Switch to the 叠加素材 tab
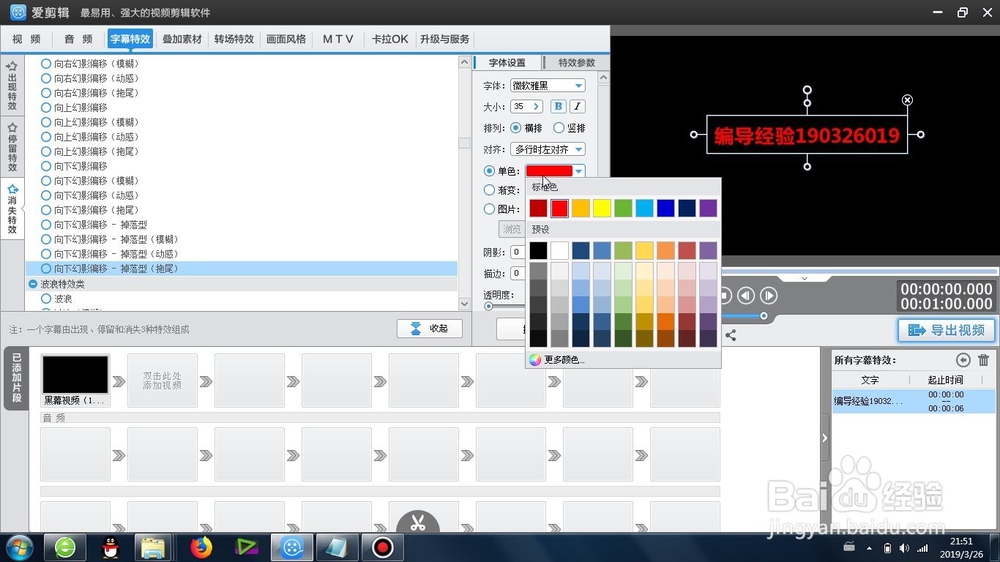 (182, 39)
